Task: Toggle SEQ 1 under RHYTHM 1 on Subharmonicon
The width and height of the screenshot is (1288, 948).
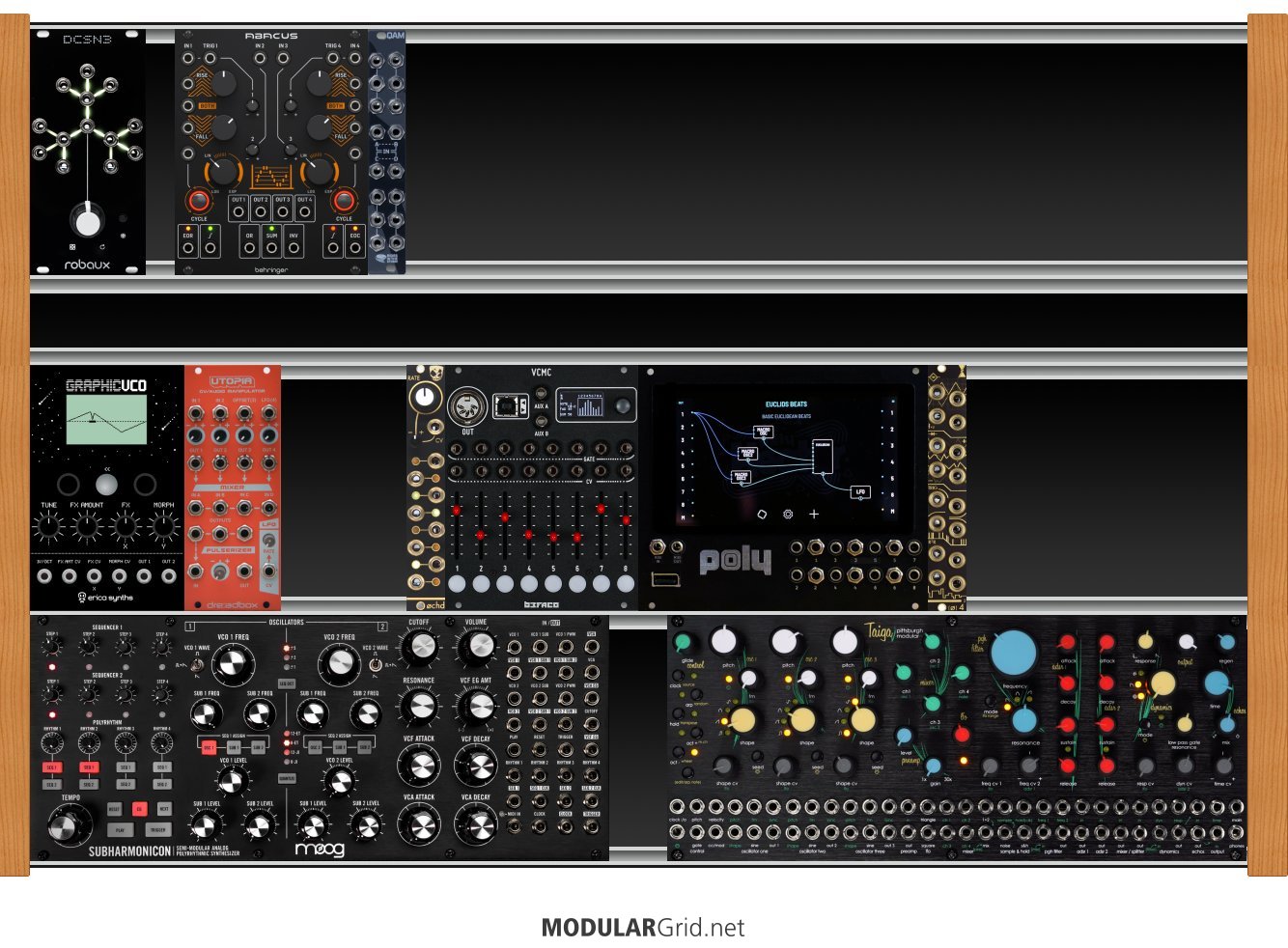Action: (52, 768)
